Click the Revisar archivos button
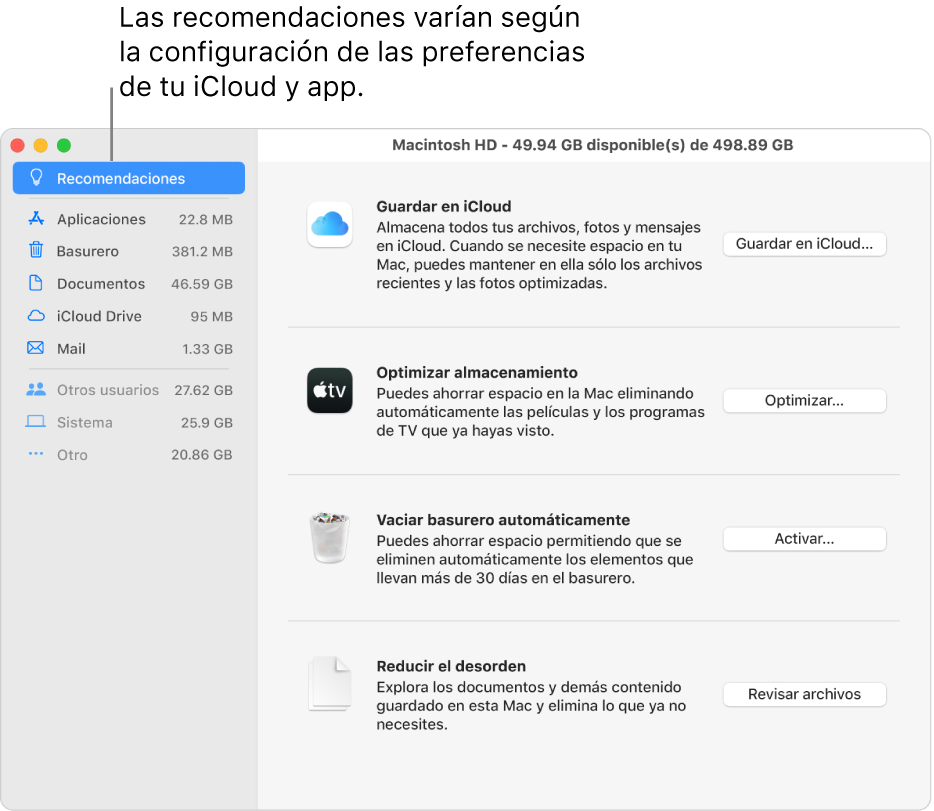This screenshot has height=811, width=934. pyautogui.click(x=804, y=694)
